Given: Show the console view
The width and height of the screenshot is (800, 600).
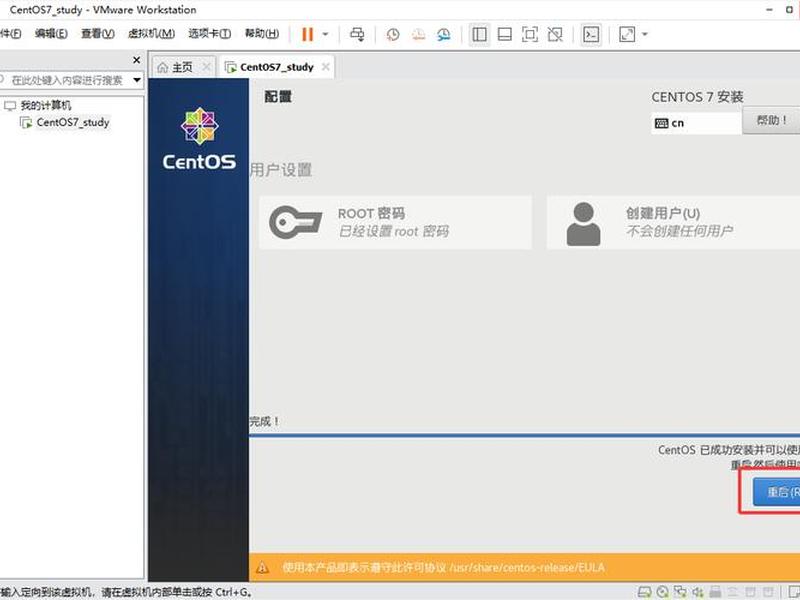Looking at the screenshot, I should click(x=591, y=34).
